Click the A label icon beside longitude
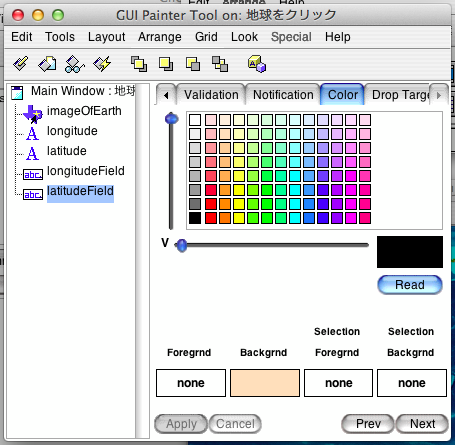 tap(32, 133)
